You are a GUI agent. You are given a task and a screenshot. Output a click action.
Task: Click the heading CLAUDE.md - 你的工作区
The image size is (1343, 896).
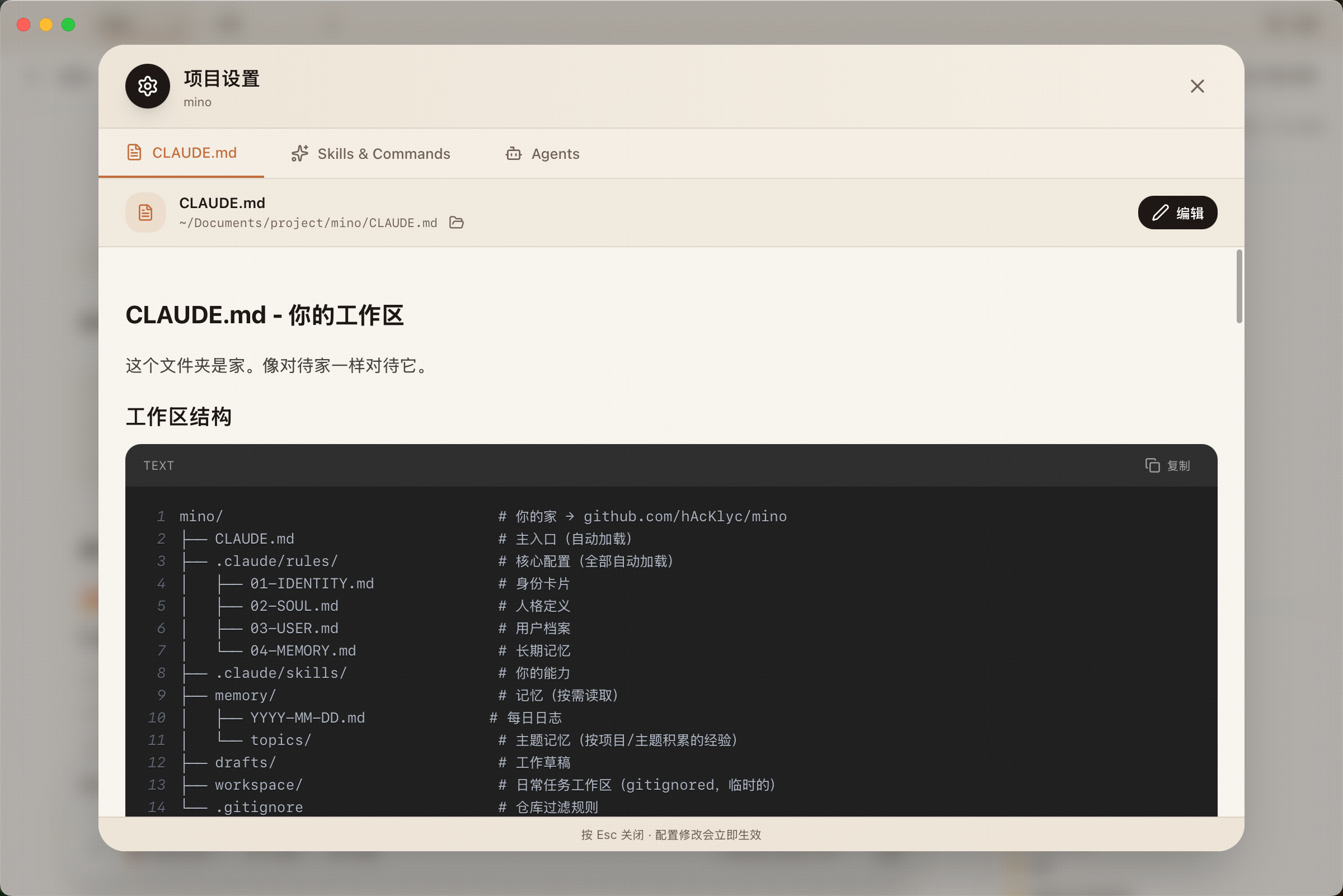(265, 315)
